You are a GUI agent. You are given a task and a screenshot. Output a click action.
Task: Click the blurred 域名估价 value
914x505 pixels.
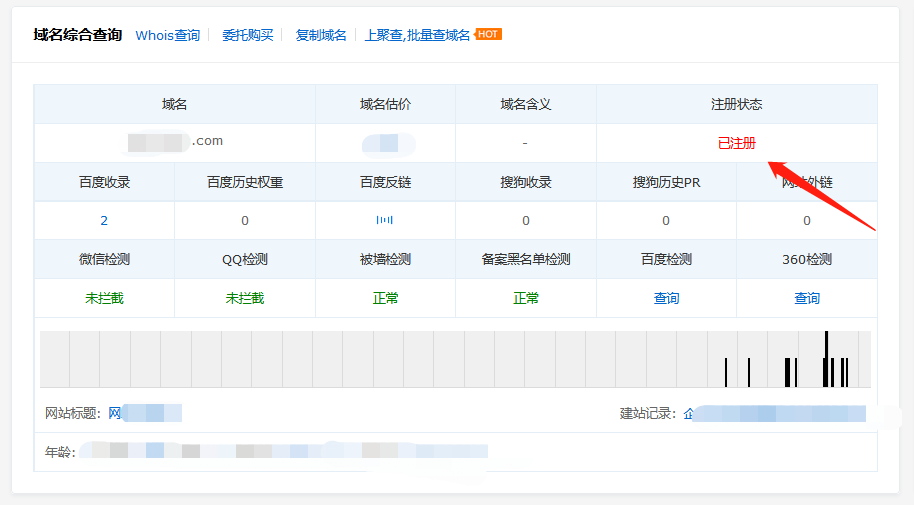point(388,143)
